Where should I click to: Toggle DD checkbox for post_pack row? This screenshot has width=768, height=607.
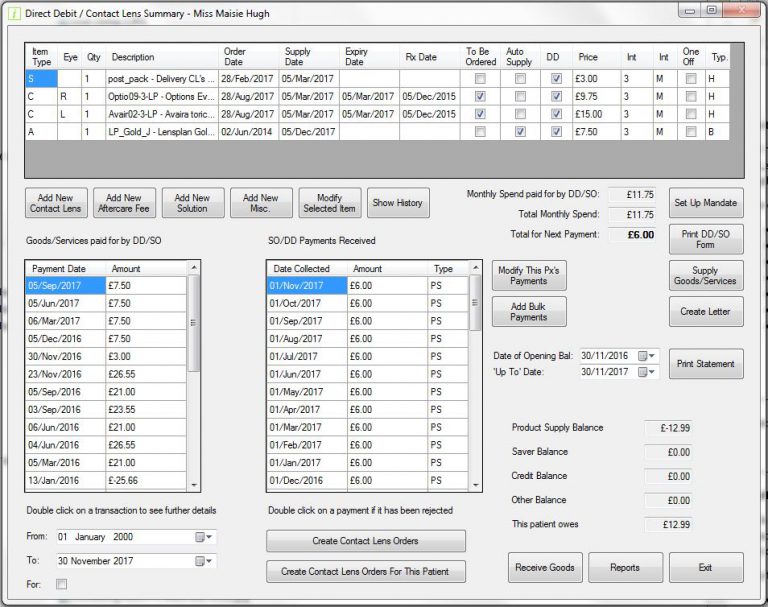[556, 79]
